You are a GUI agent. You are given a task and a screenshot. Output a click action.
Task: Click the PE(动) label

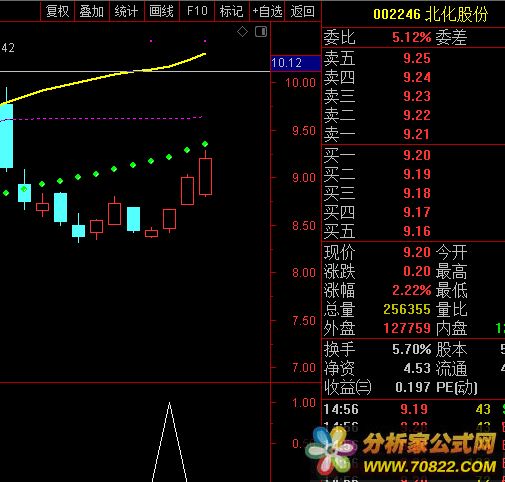[x=457, y=387]
